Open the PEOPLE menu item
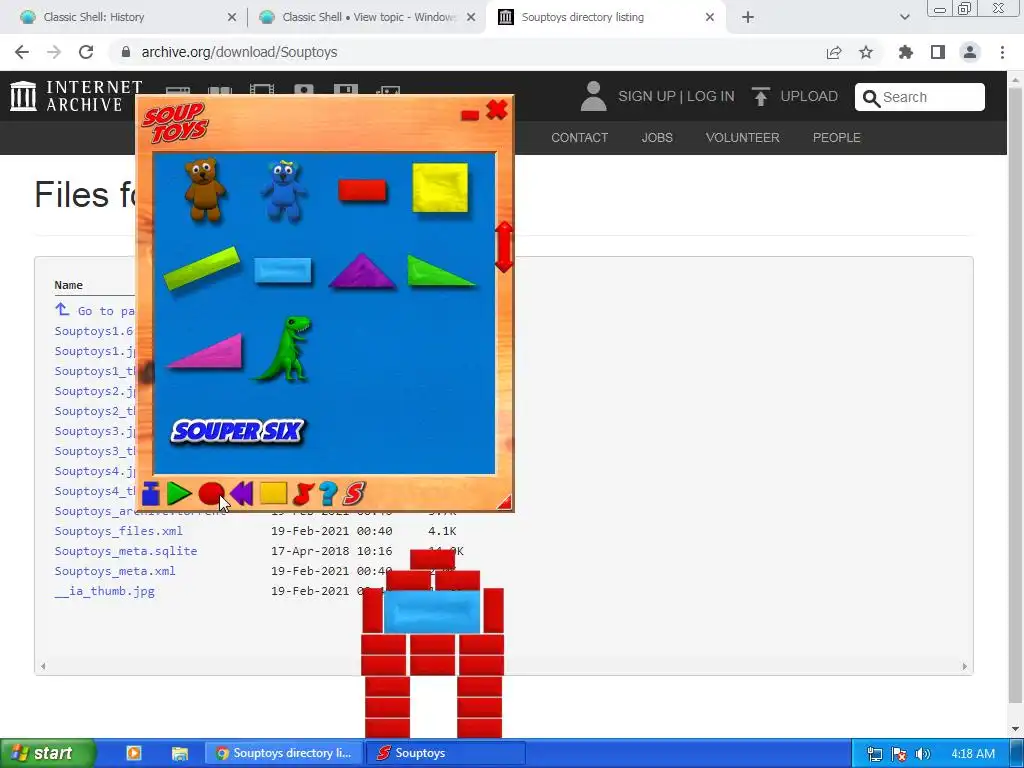Screen dimensions: 1024x768 [837, 138]
